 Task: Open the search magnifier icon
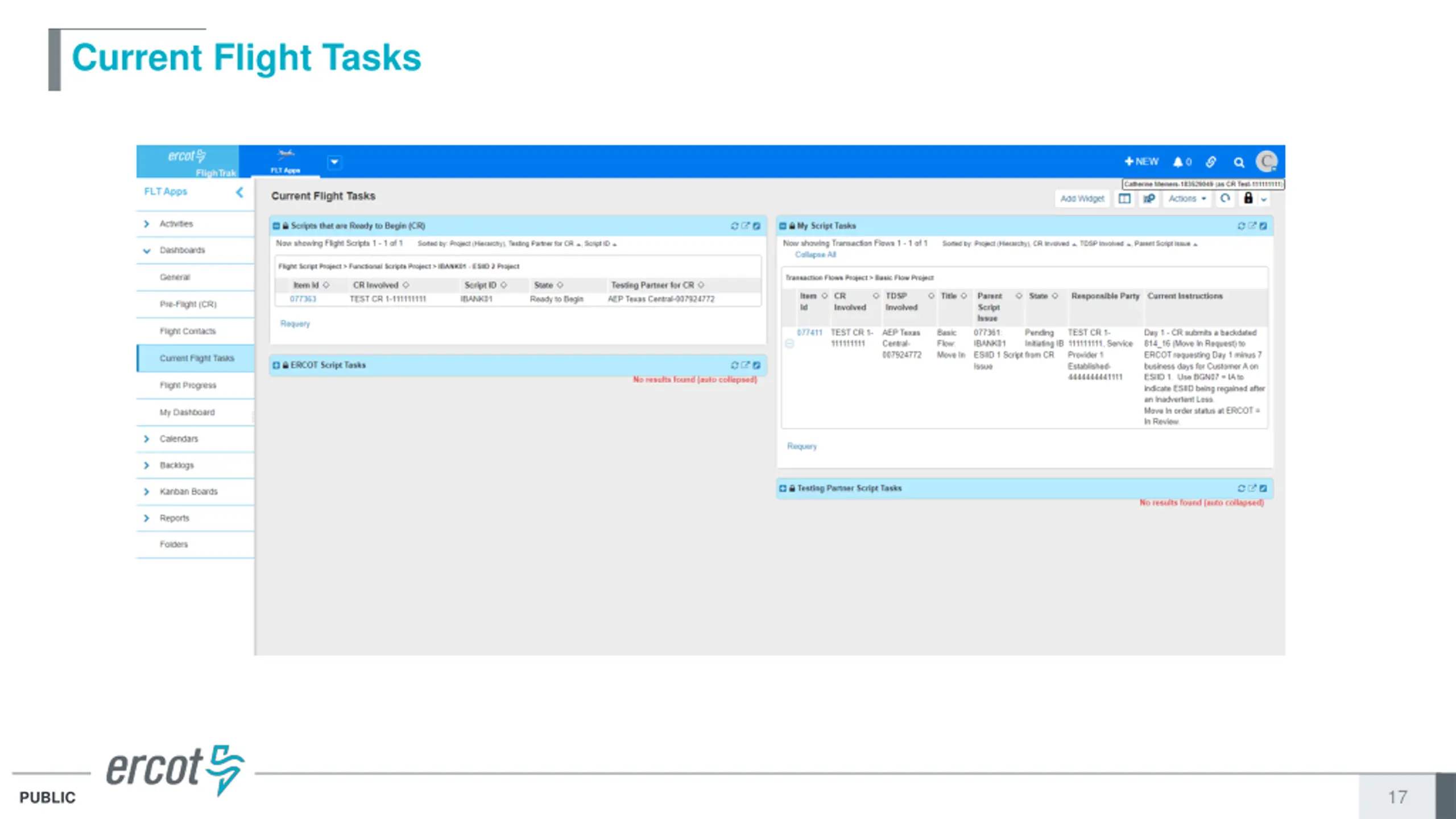1239,163
